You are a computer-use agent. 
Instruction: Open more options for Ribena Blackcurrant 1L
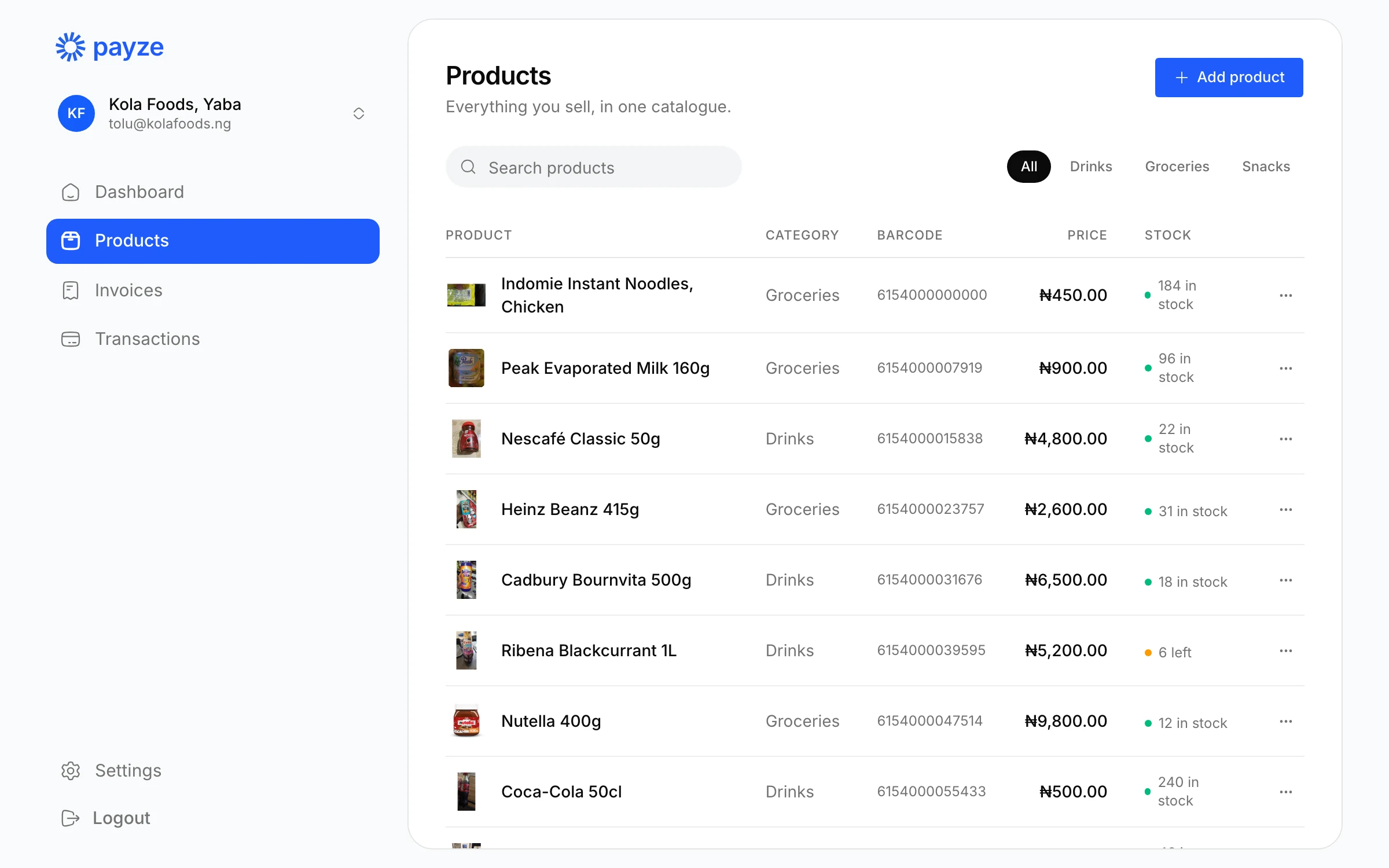click(1286, 651)
